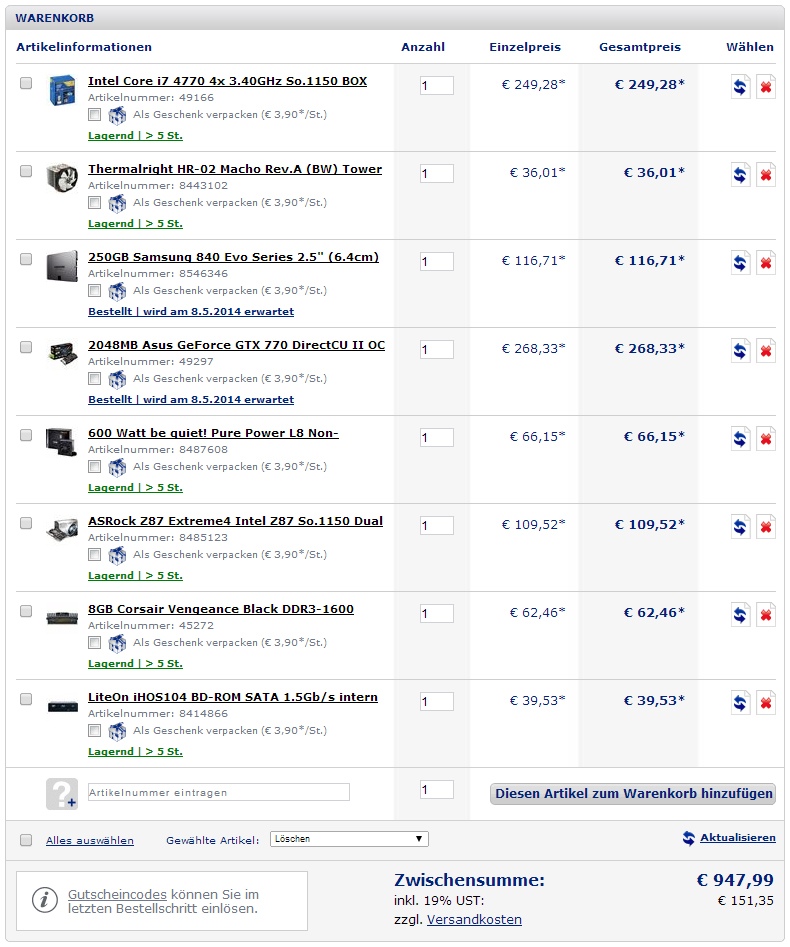790x947 pixels.
Task: Select the Intel Core i7 row checkbox
Action: (x=26, y=83)
